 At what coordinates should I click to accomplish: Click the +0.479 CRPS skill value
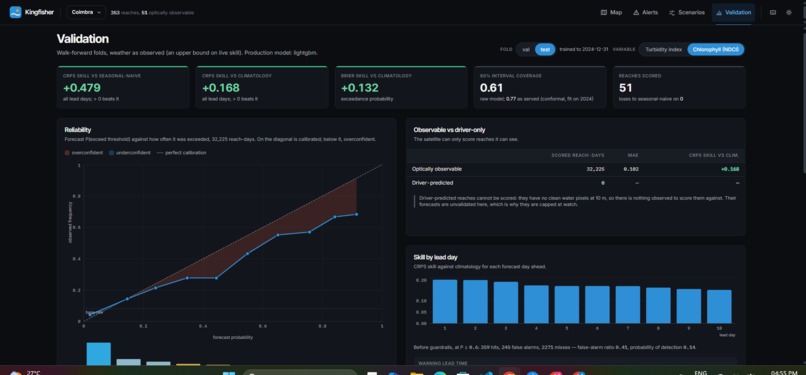pos(82,88)
